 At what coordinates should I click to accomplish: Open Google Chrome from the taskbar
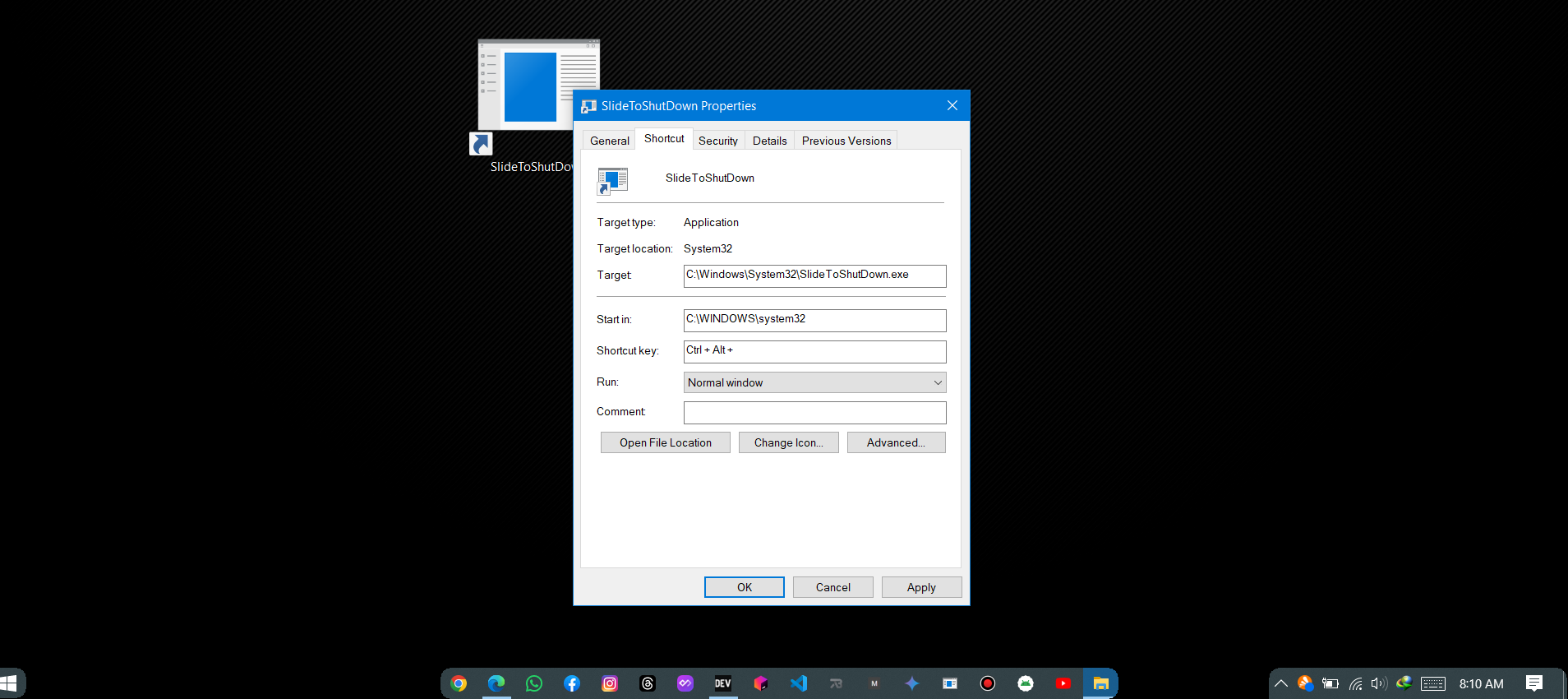pos(459,683)
